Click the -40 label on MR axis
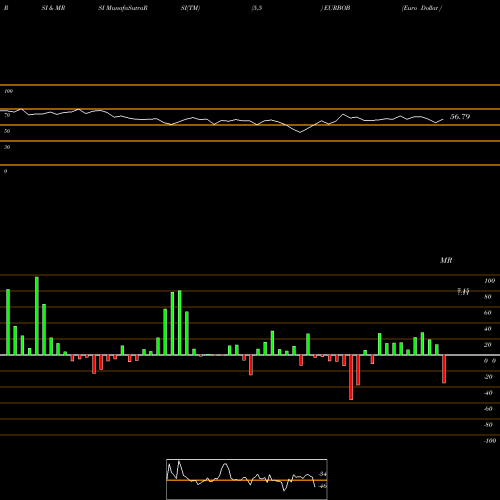 click(x=488, y=393)
